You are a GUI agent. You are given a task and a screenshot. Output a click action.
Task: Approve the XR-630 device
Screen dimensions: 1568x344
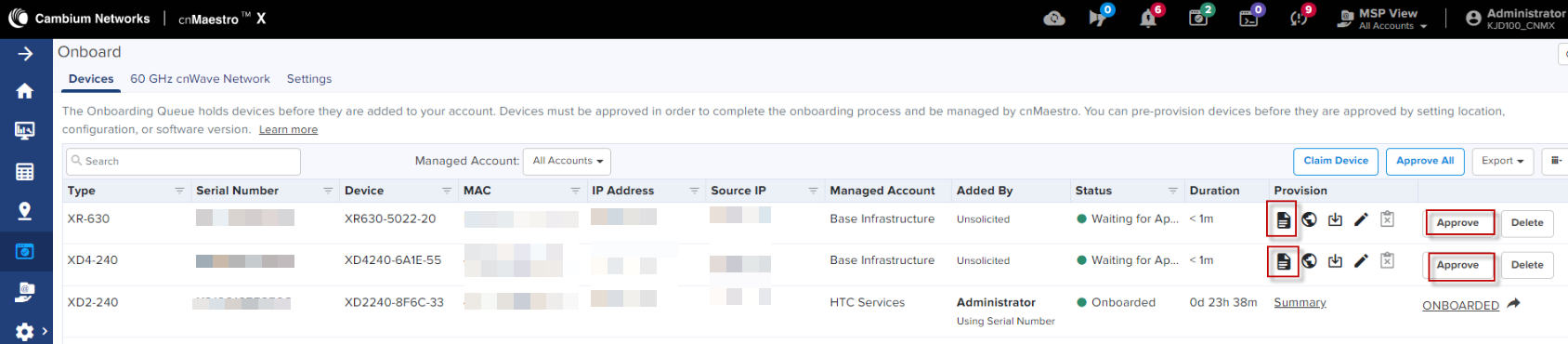[x=1457, y=223]
